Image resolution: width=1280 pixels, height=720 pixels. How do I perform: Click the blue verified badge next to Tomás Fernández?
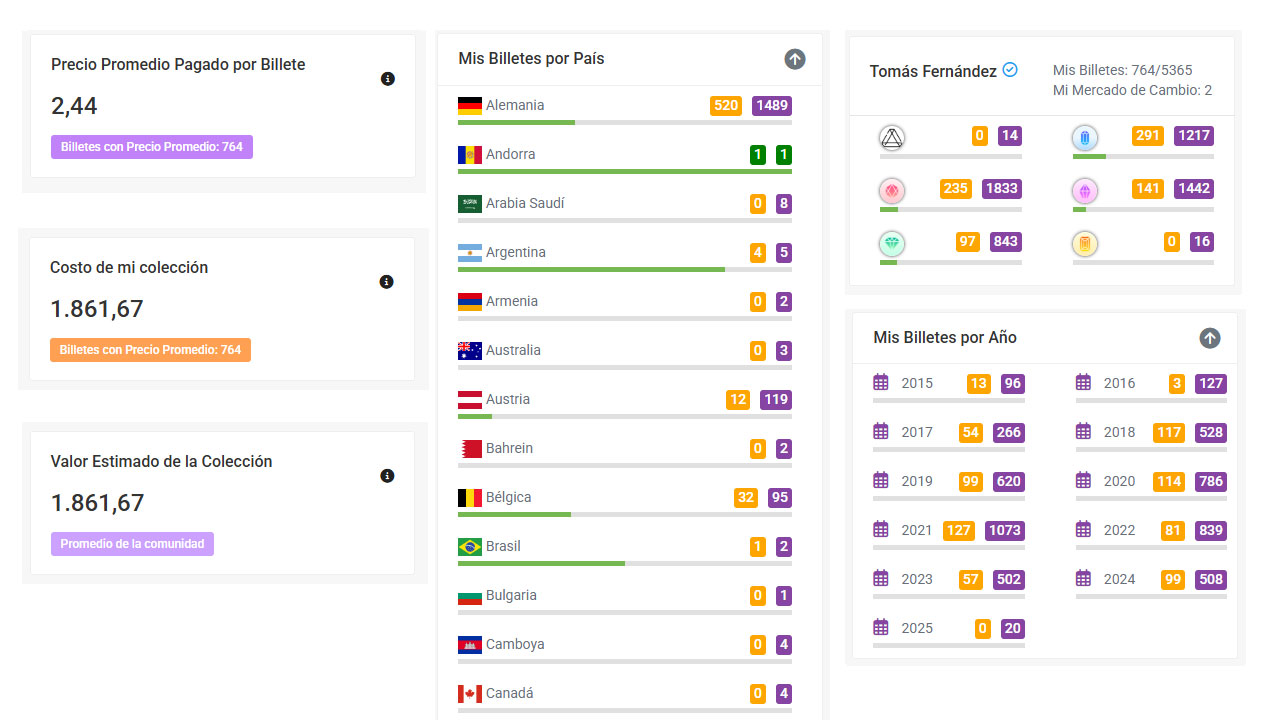1010,70
